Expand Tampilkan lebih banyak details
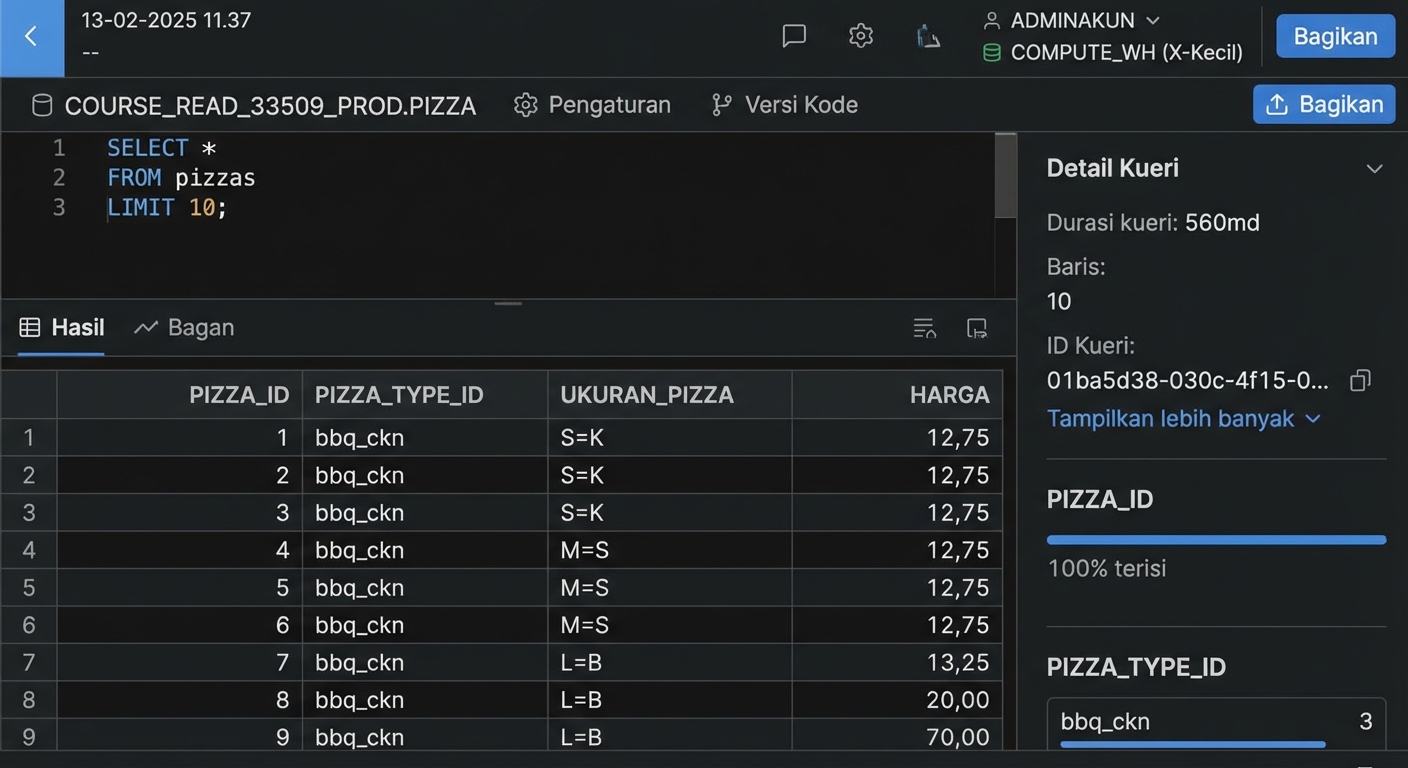 point(1183,419)
